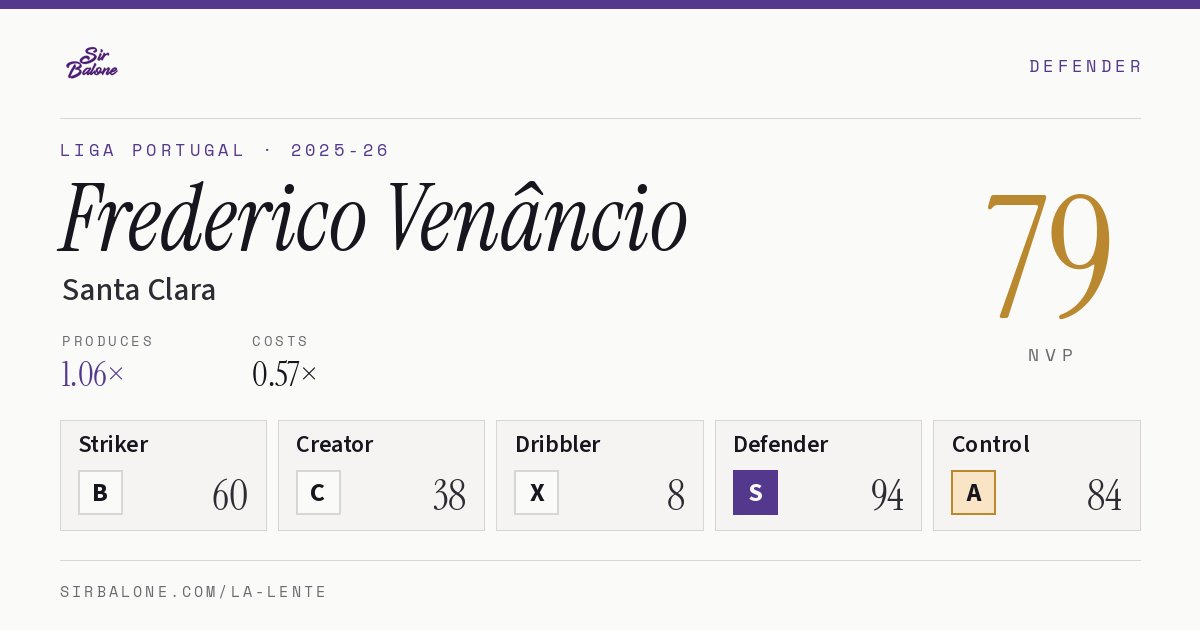Viewport: 1200px width, 630px height.
Task: Open the sirbalone.com/la-lente link
Action: (194, 592)
